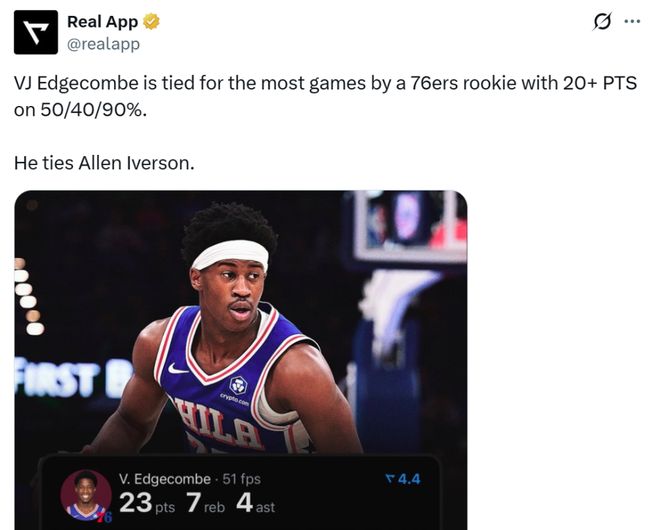Click the 51 fps label
The height and width of the screenshot is (530, 660).
(241, 479)
